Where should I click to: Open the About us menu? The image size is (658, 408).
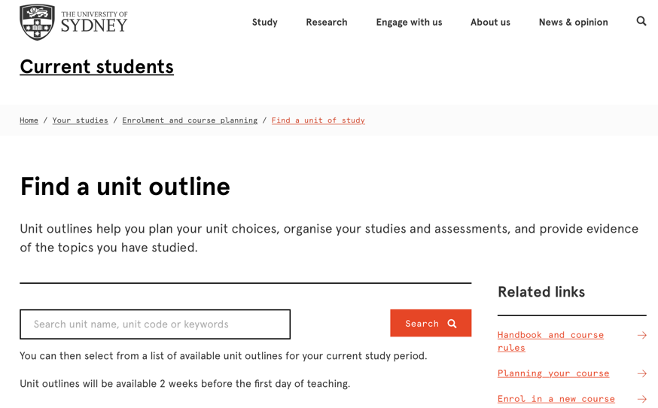pos(490,22)
